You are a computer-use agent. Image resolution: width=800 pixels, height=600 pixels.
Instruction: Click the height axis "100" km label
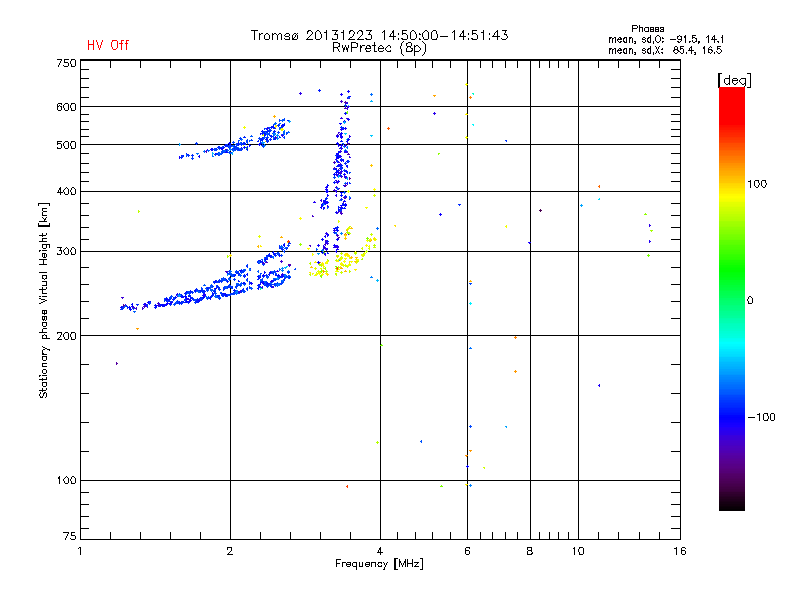[x=66, y=481]
